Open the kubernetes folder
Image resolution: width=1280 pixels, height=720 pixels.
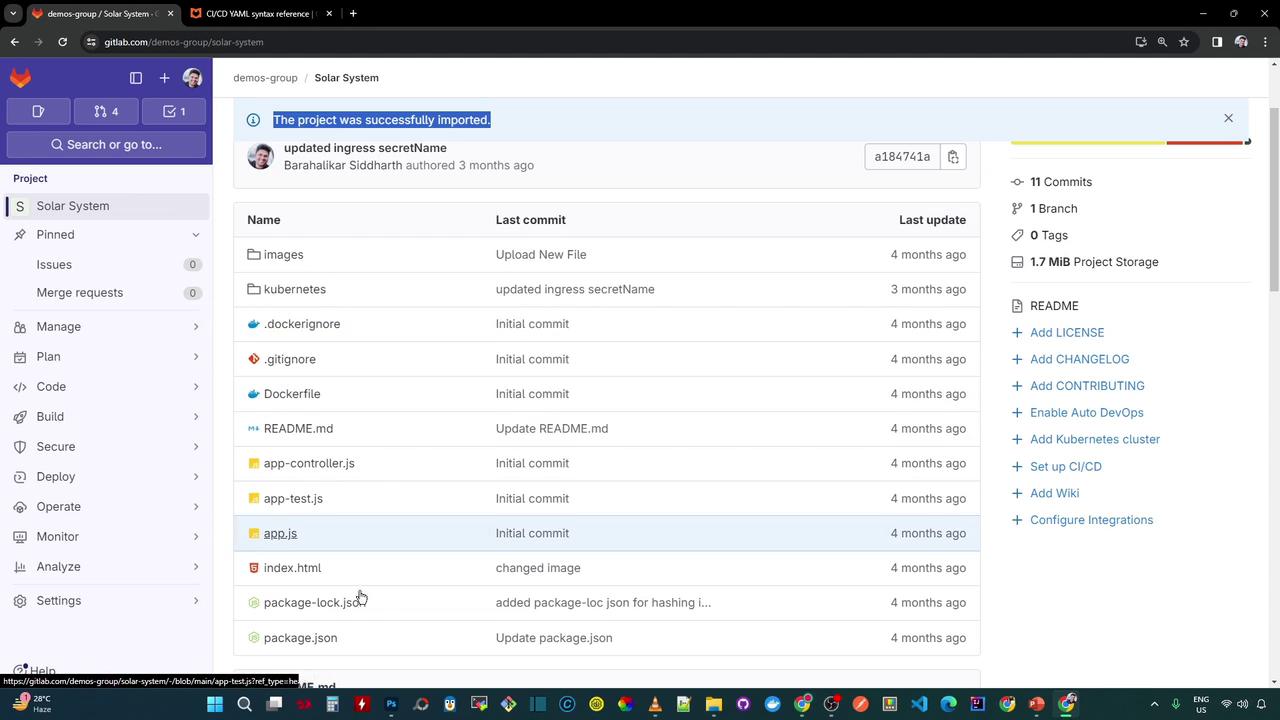point(294,289)
